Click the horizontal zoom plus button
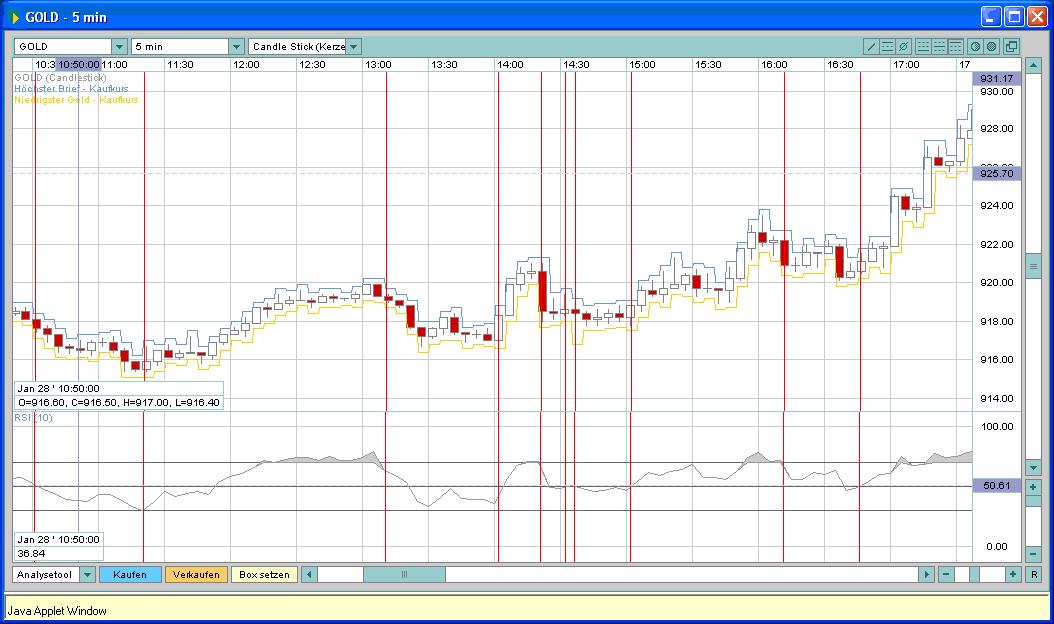 pyautogui.click(x=1013, y=574)
